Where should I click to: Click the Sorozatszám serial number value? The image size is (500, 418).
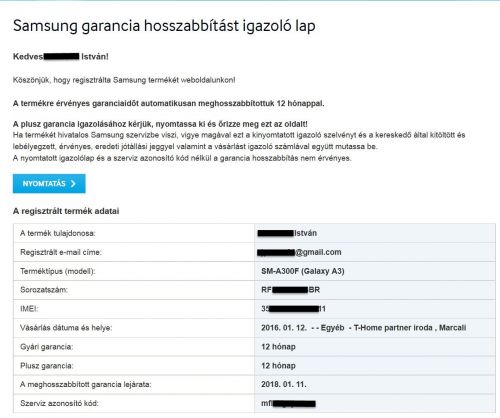tap(290, 290)
